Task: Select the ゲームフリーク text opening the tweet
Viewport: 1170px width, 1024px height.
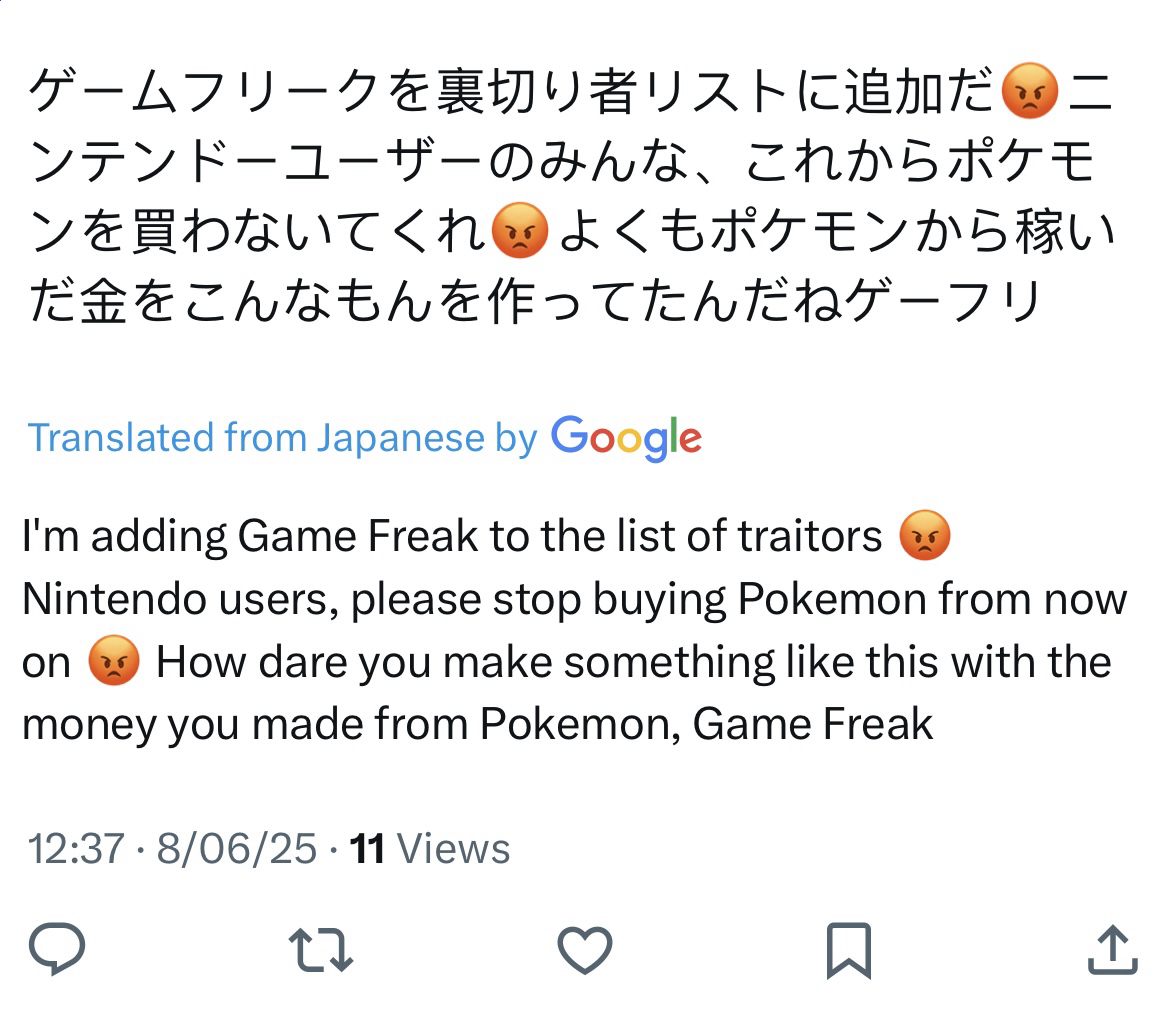Action: (206, 91)
